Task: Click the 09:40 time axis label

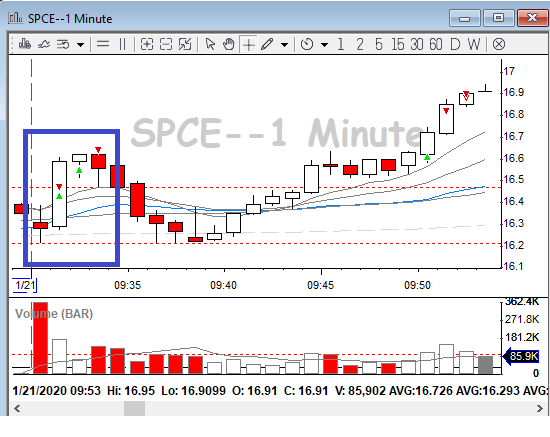Action: 223,285
